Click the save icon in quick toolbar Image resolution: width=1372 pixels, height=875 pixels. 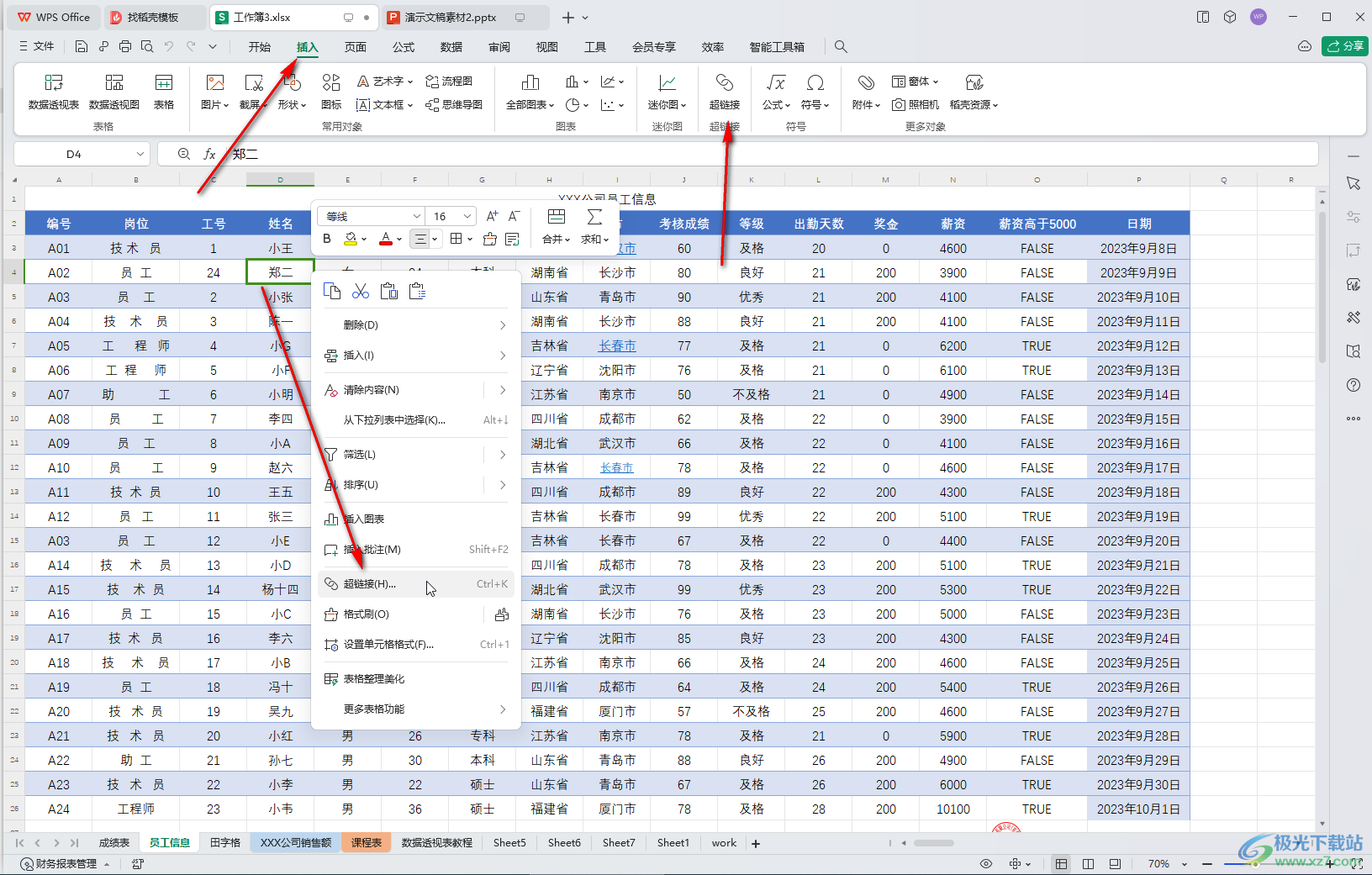82,47
